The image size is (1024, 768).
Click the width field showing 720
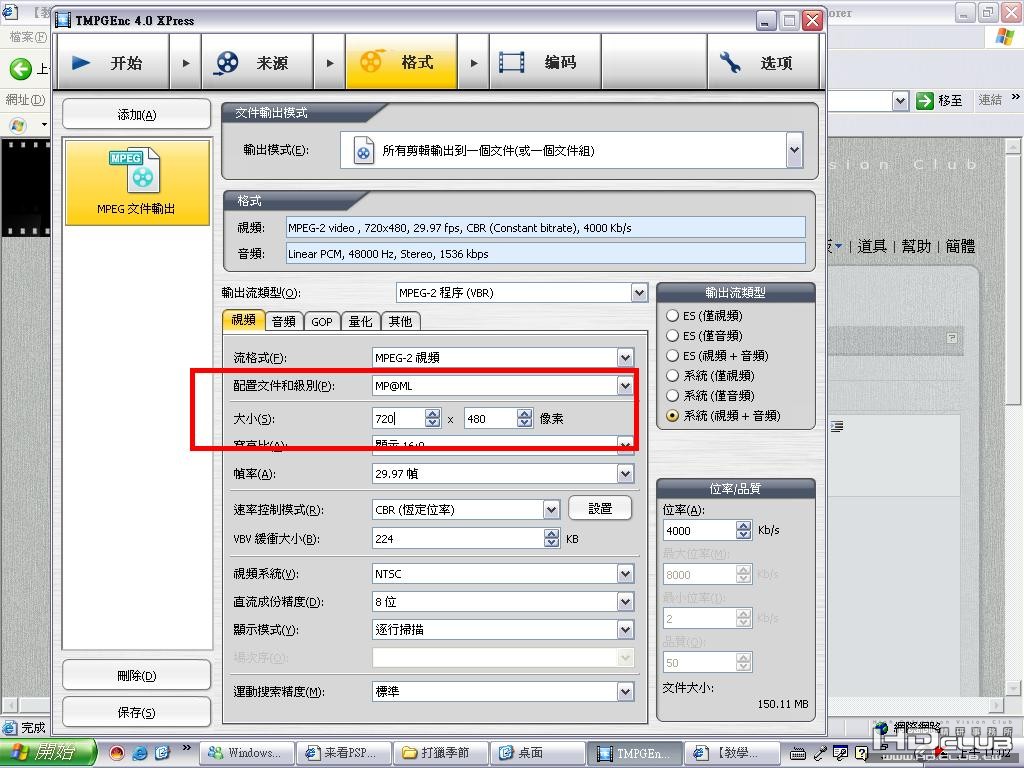pos(398,419)
